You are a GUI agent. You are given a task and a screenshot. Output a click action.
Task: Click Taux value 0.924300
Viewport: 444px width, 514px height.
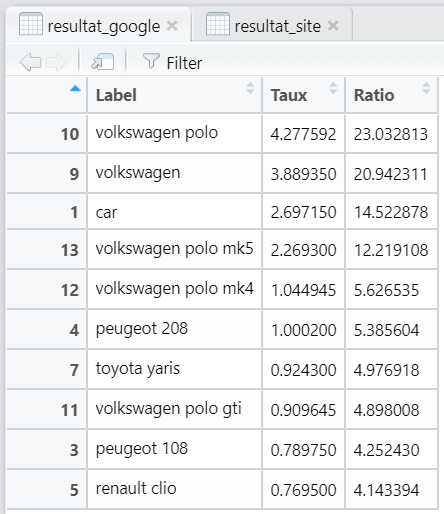303,370
